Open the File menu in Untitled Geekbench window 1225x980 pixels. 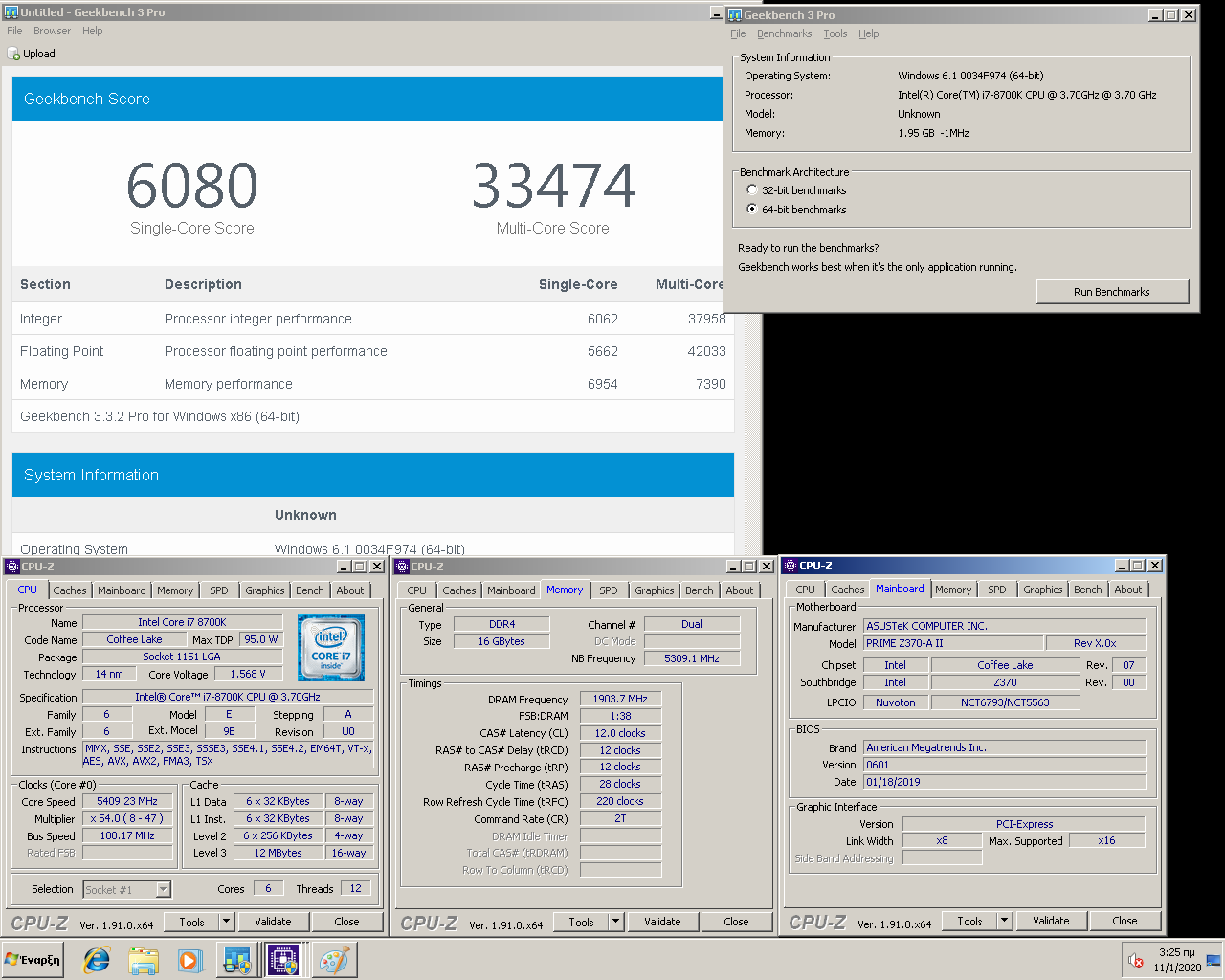point(14,31)
